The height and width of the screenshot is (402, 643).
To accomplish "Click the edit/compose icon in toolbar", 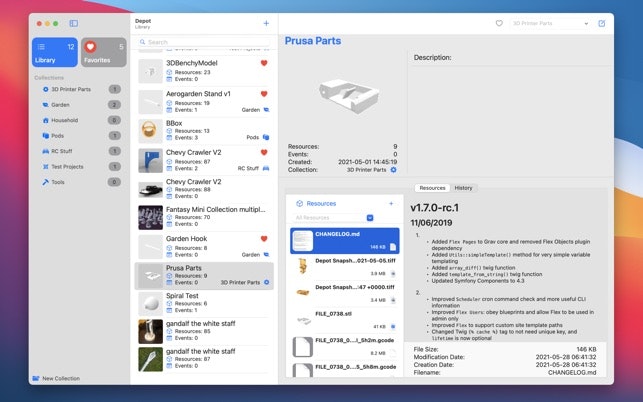I will click(602, 23).
